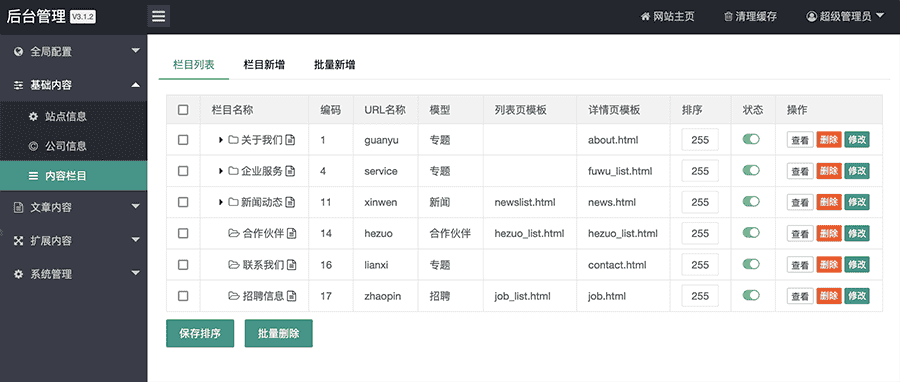900x382 pixels.
Task: Disable the status toggle for service row
Action: [x=751, y=170]
